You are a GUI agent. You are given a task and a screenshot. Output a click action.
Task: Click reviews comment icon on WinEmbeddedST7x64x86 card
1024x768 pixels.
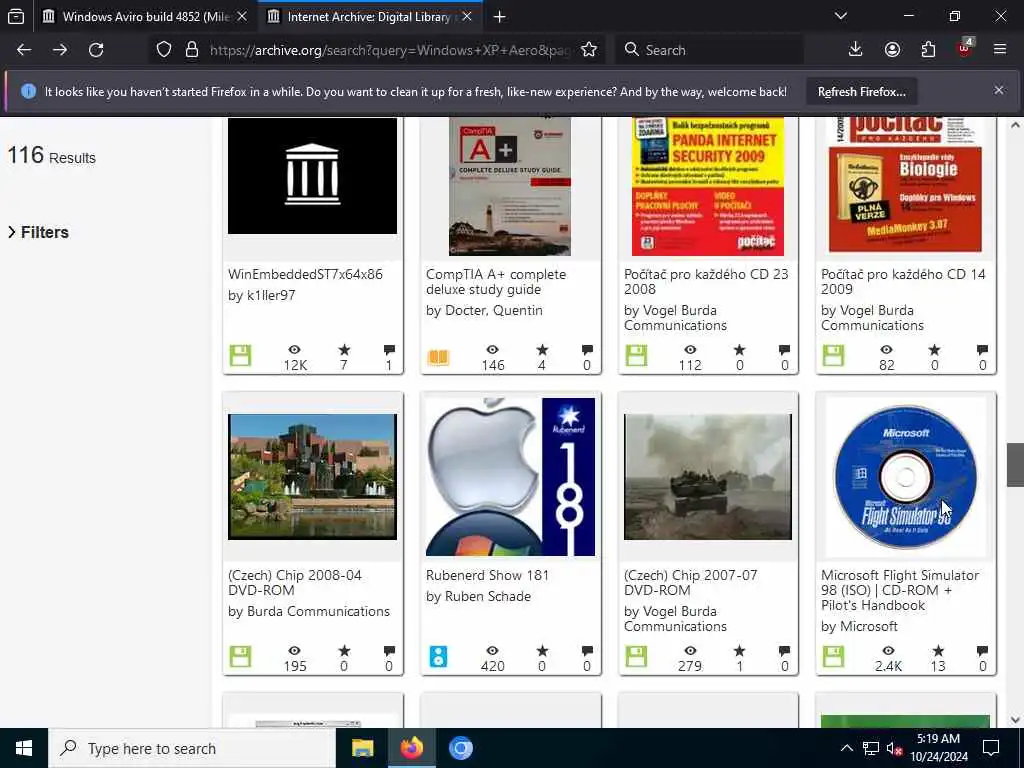click(389, 350)
